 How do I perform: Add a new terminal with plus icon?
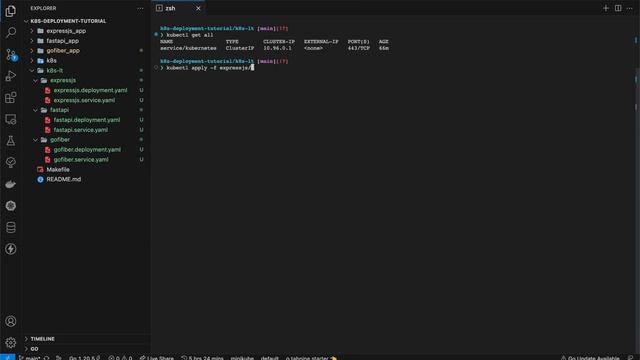click(x=606, y=8)
